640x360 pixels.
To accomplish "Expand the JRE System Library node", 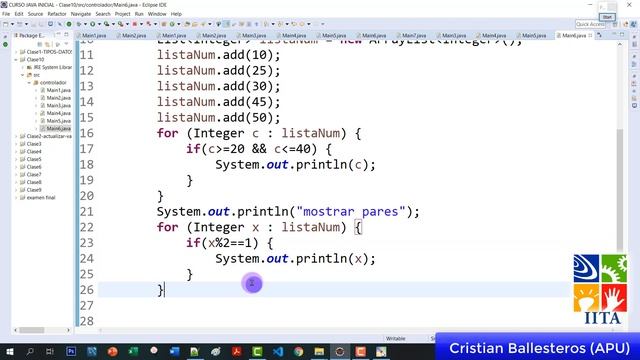I will tap(23, 67).
